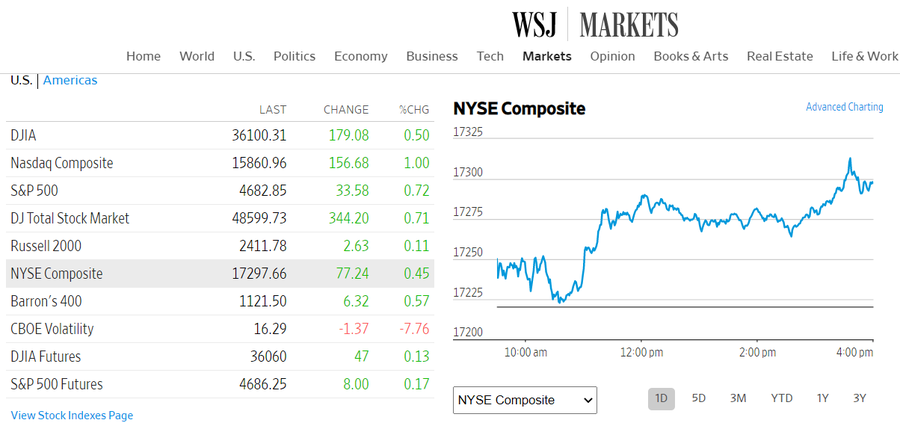
Task: Show the 3Y chart range
Action: coord(859,398)
